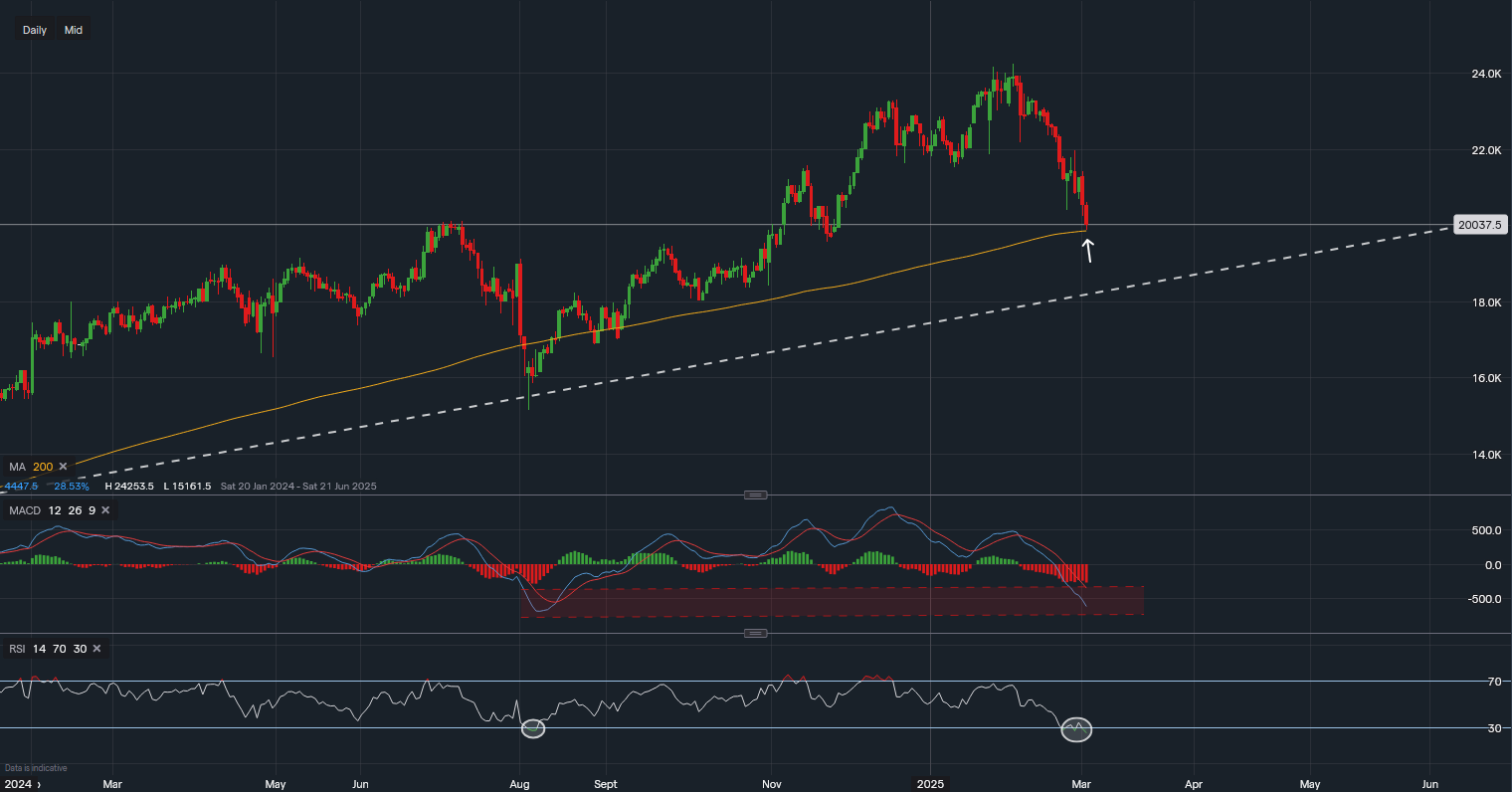Select the Daily timeframe button
Screen dimensions: 1512x792
(33, 29)
